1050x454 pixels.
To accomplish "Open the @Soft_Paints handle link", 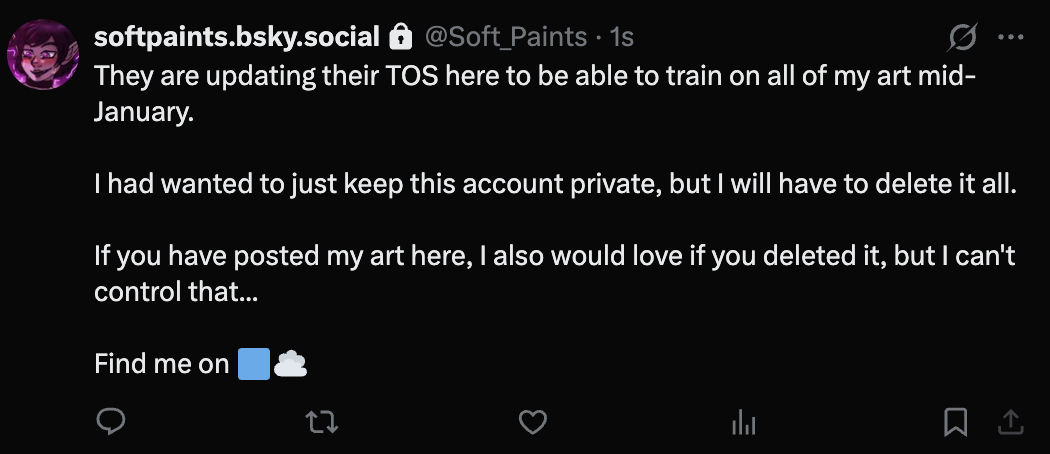I will 506,38.
